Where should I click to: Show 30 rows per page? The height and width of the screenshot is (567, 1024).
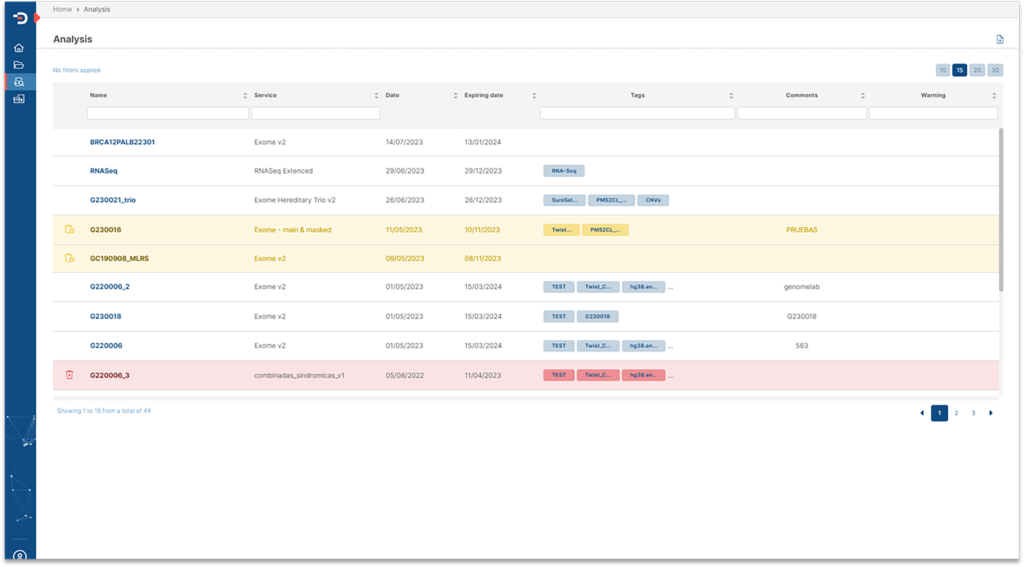[995, 70]
